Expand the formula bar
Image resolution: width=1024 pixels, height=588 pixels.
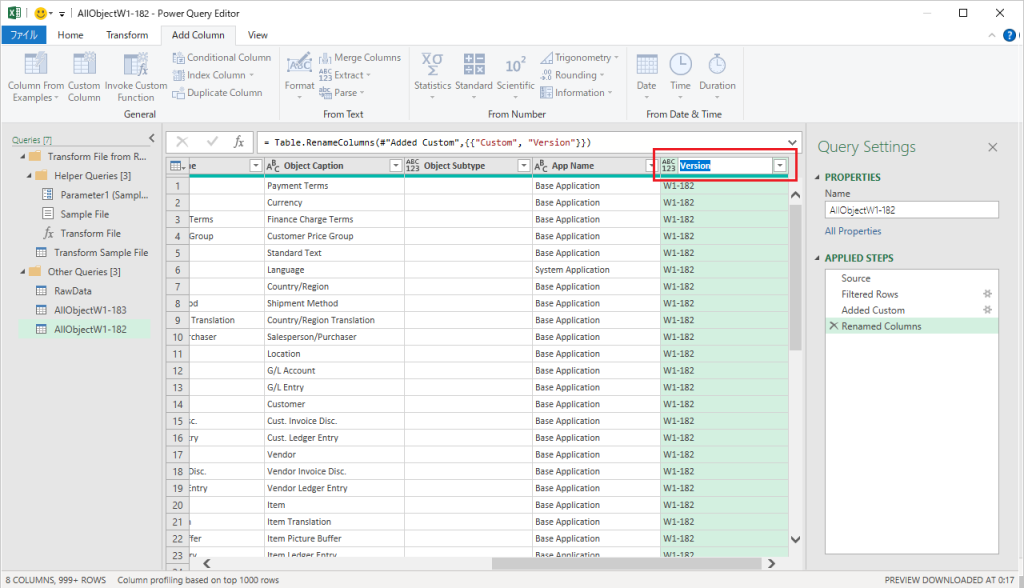tap(792, 142)
